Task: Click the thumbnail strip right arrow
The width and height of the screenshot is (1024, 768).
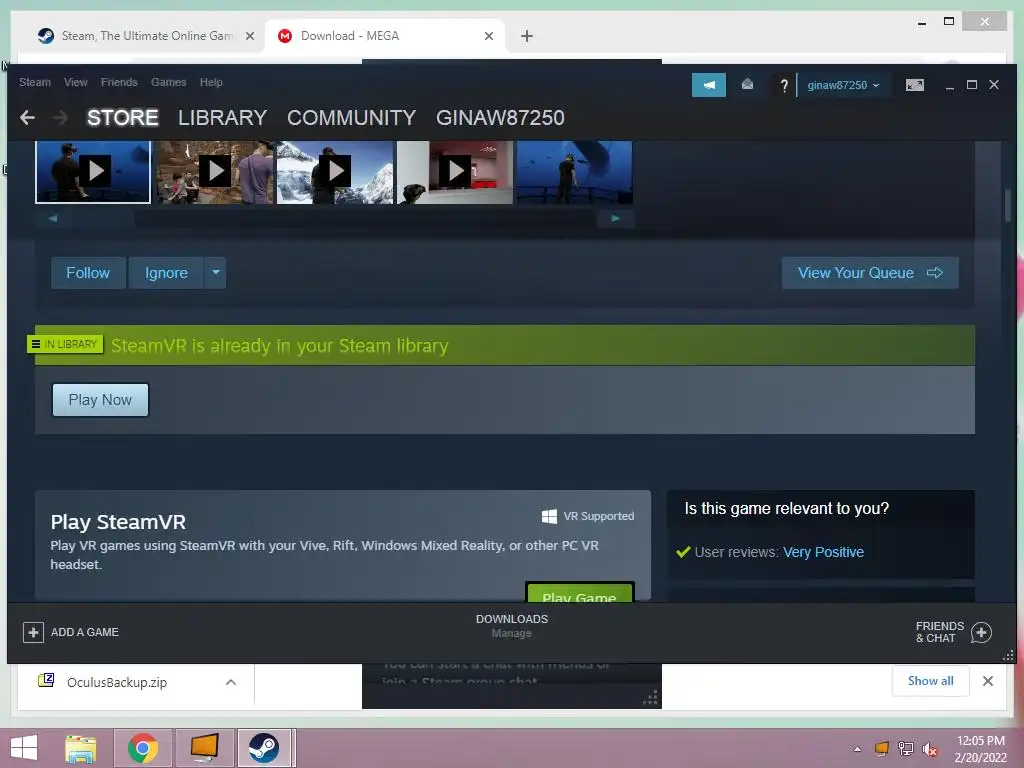Action: point(615,218)
